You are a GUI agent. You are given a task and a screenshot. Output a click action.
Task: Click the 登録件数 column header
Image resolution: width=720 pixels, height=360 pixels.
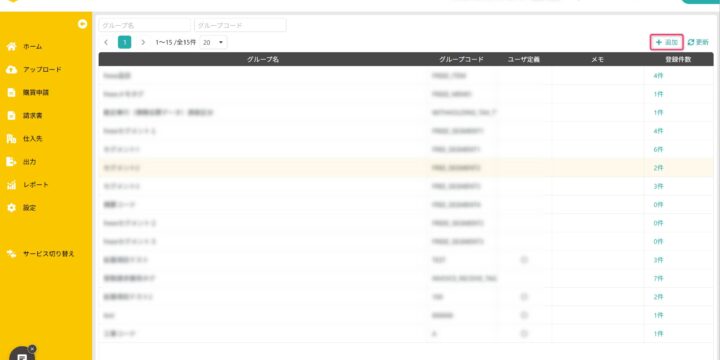pyautogui.click(x=678, y=59)
